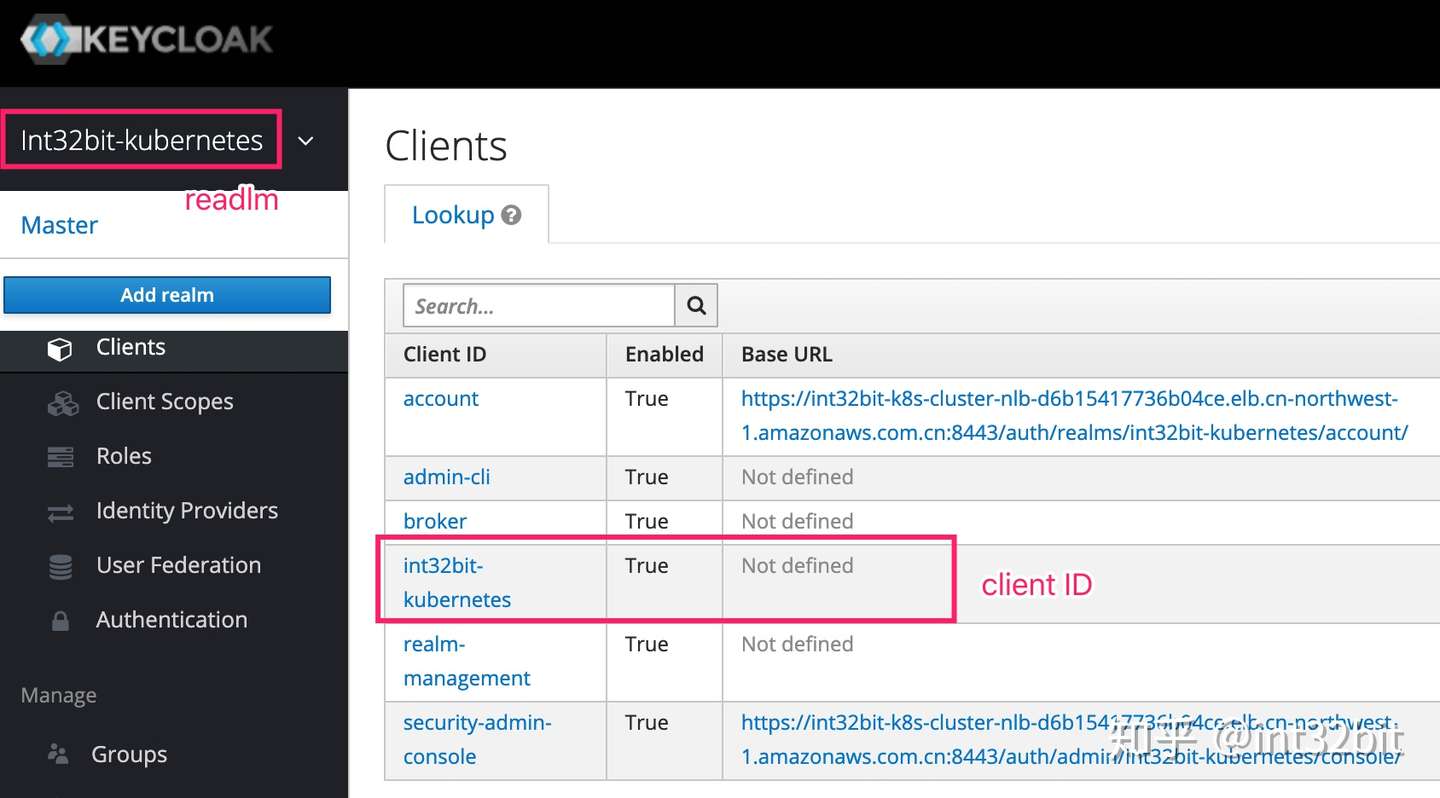Click the Lookup help question-mark icon
The height and width of the screenshot is (798, 1440).
click(x=511, y=215)
